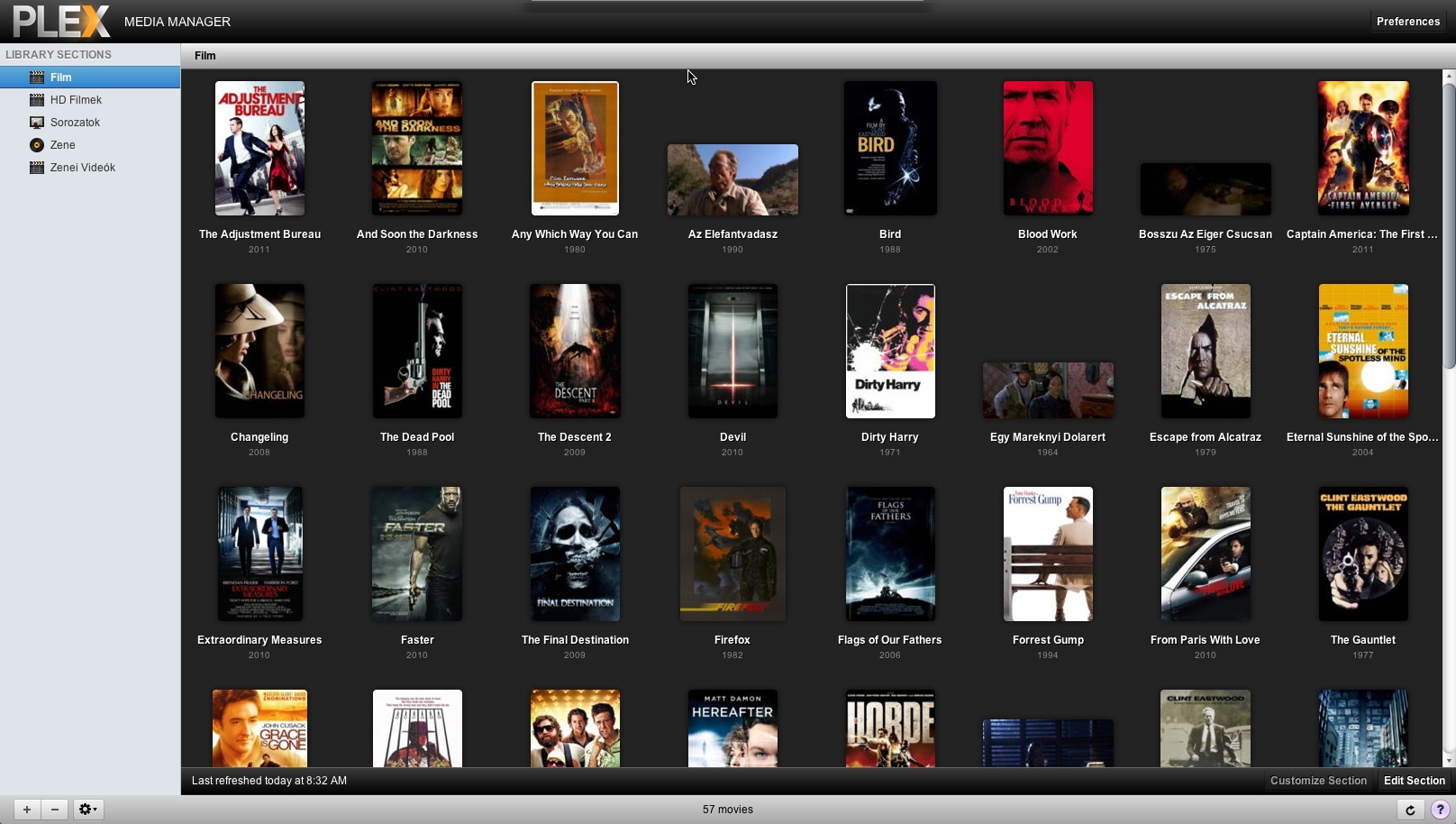1456x824 pixels.
Task: Select the Changeling poster
Action: tap(259, 351)
